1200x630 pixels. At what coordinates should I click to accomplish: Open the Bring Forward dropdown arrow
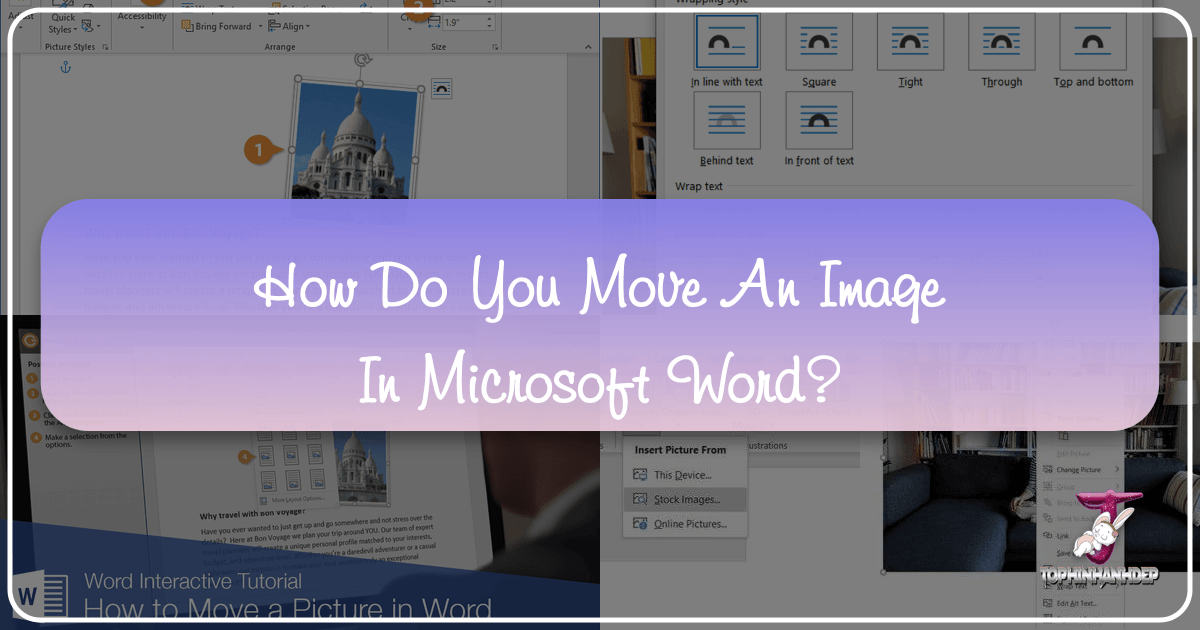(x=260, y=26)
